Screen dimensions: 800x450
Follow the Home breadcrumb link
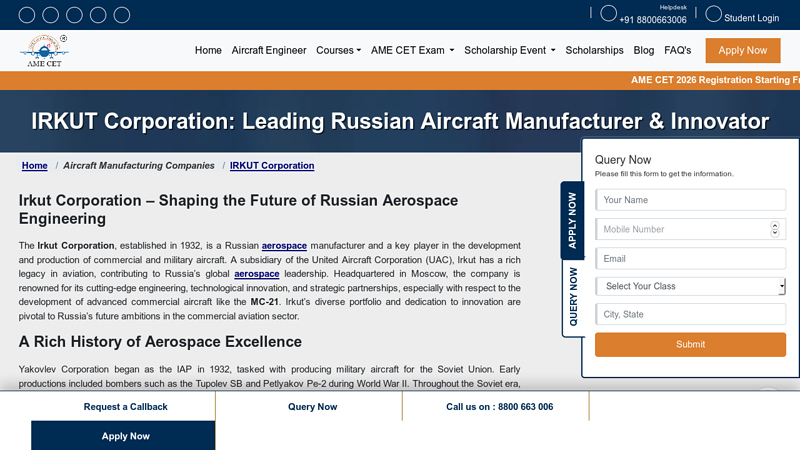point(35,166)
